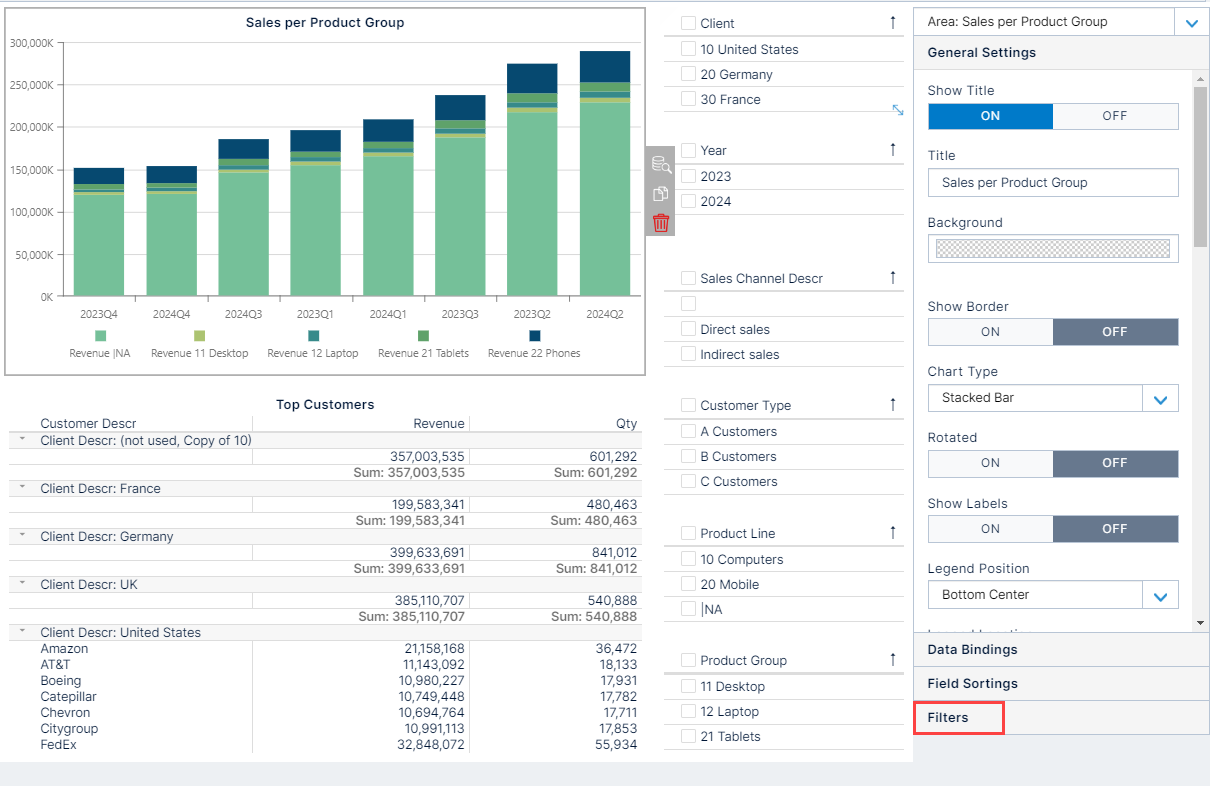Click the blue resize arrows near the France filter
The image size is (1210, 786).
(x=897, y=111)
